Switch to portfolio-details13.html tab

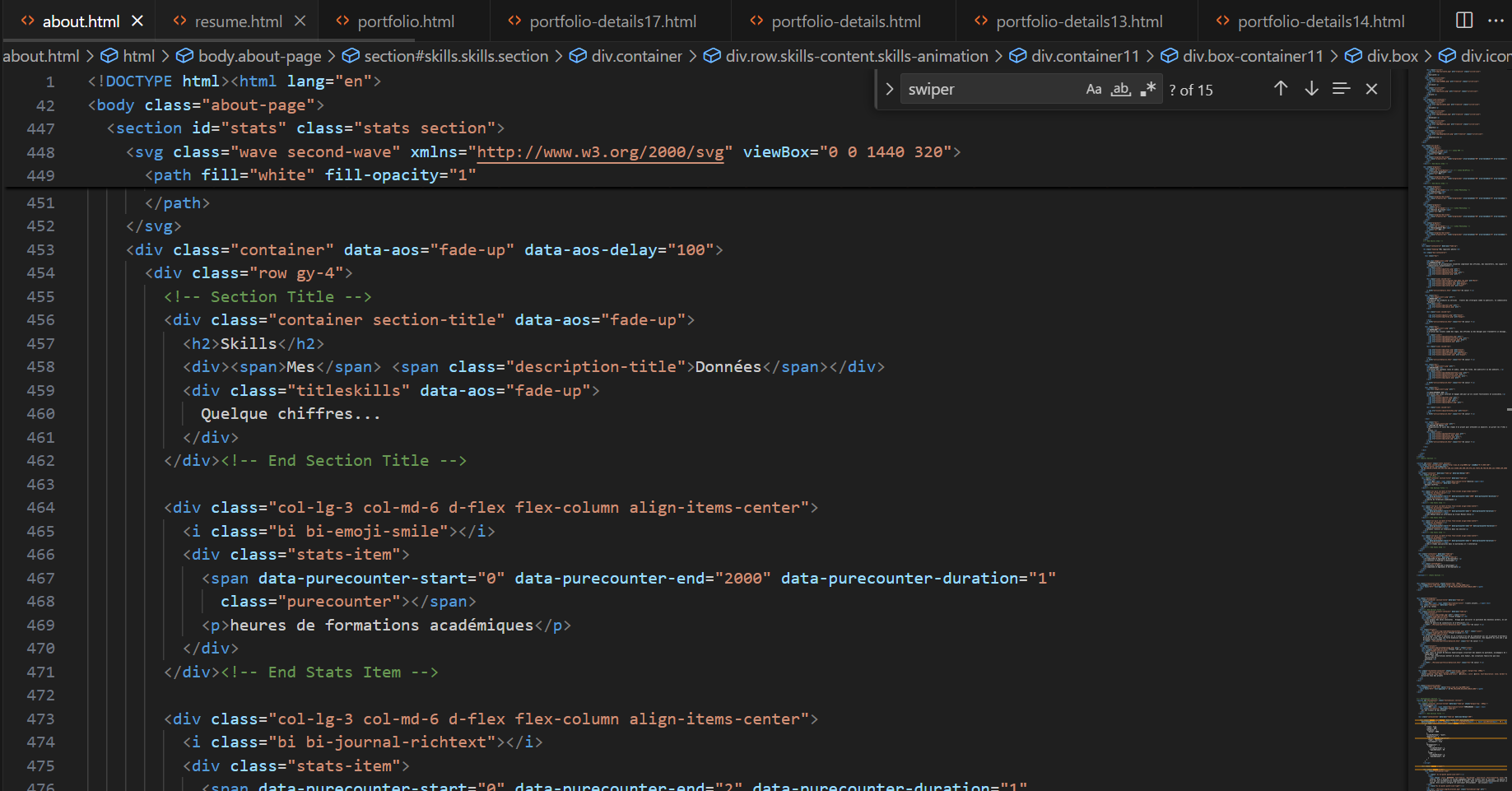click(1078, 21)
